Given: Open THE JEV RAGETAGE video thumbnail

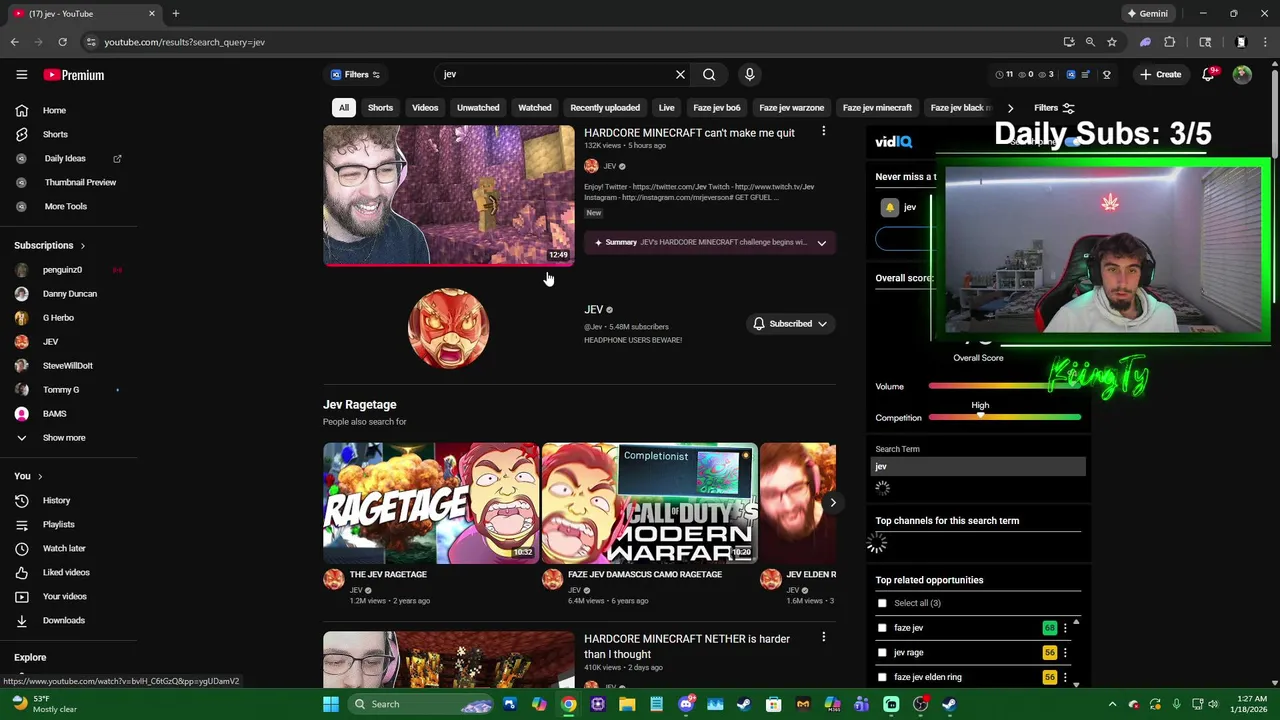Looking at the screenshot, I should [431, 503].
